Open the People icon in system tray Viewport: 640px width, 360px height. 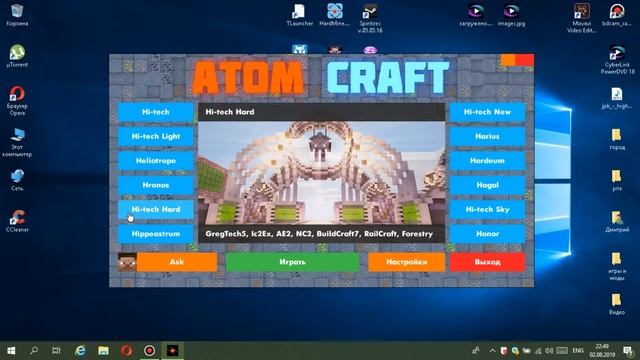click(x=476, y=351)
